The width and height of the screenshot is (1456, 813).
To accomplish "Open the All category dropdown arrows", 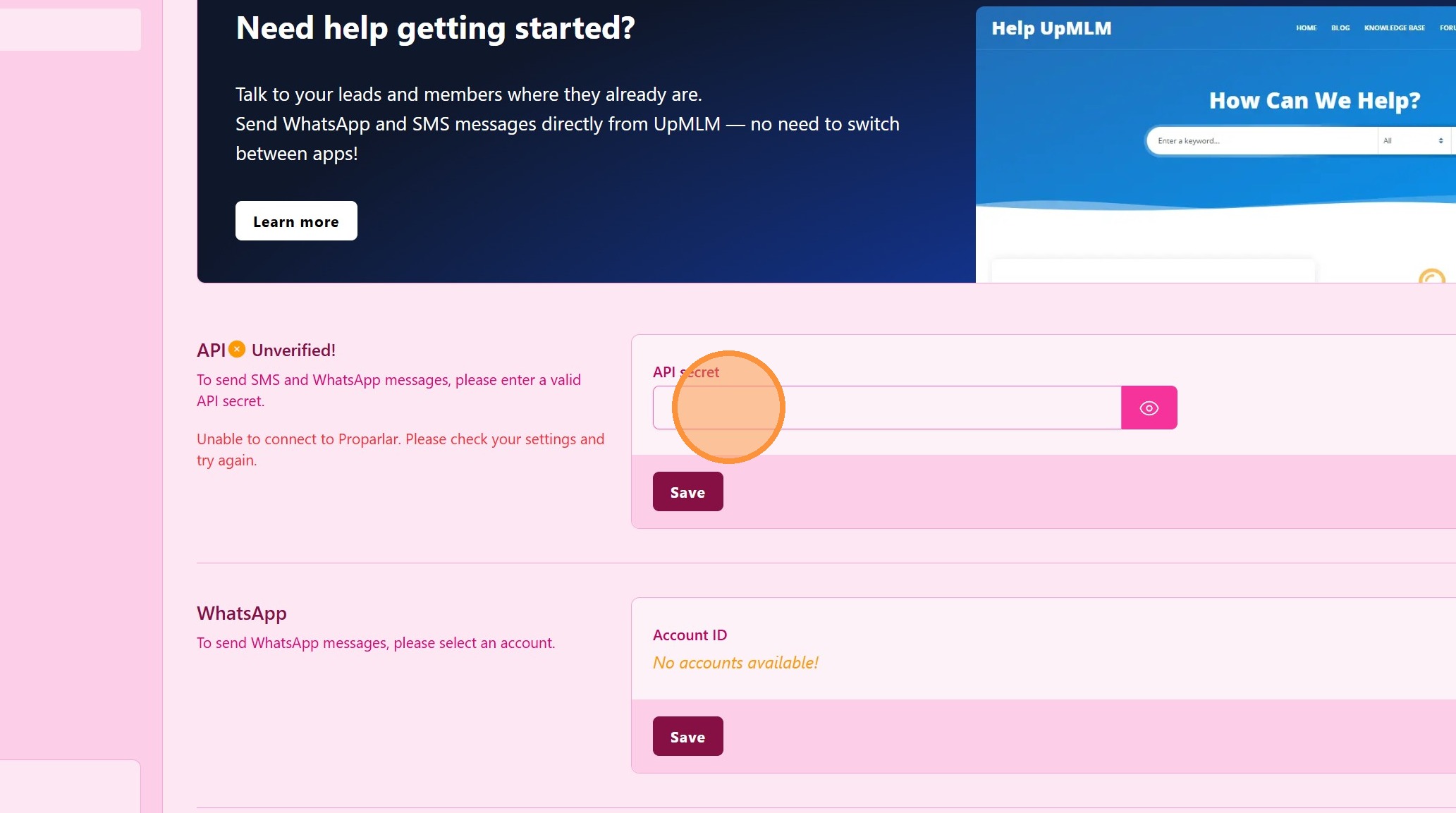I will point(1440,141).
